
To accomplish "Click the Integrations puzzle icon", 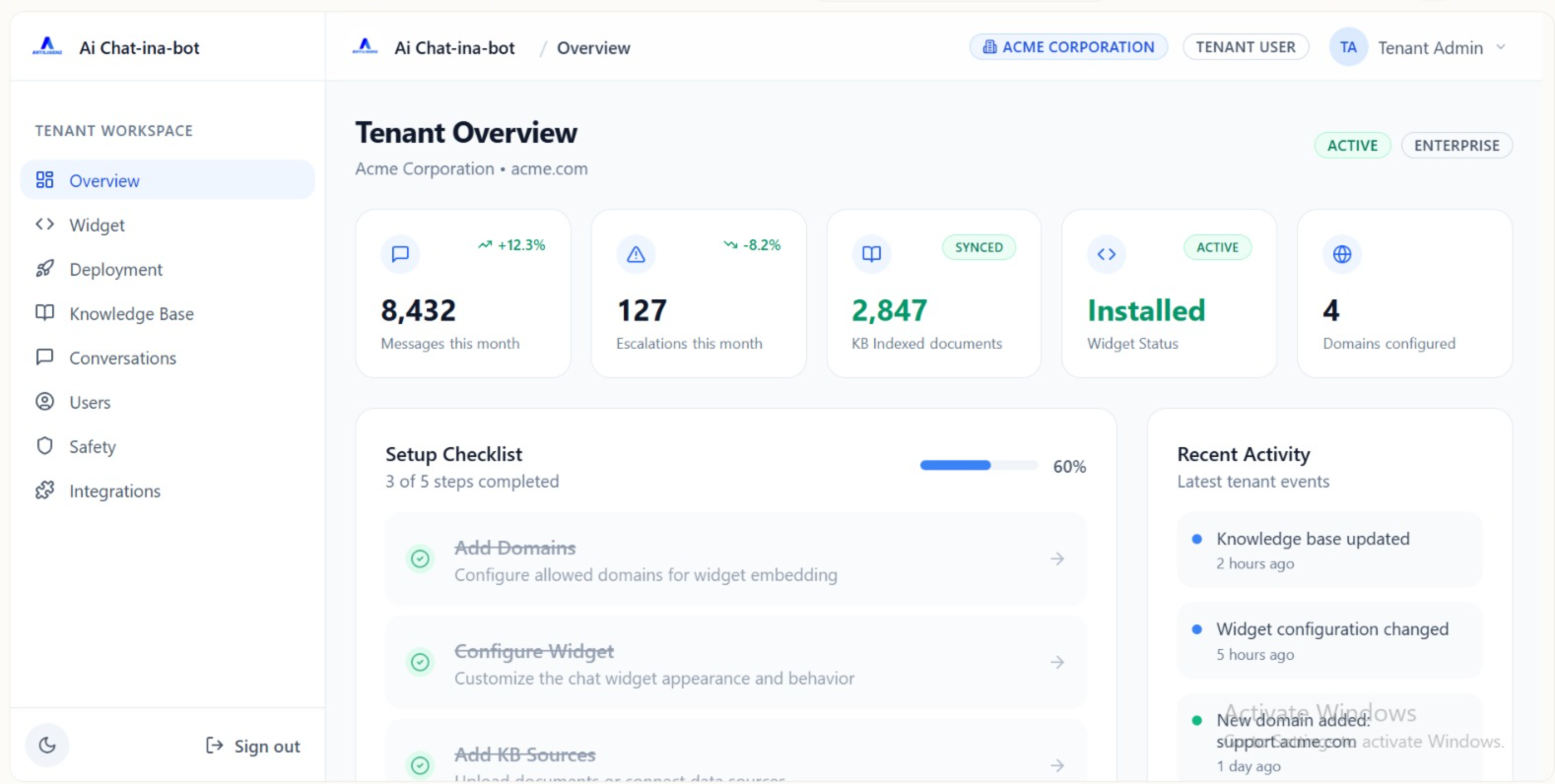I will tap(44, 490).
